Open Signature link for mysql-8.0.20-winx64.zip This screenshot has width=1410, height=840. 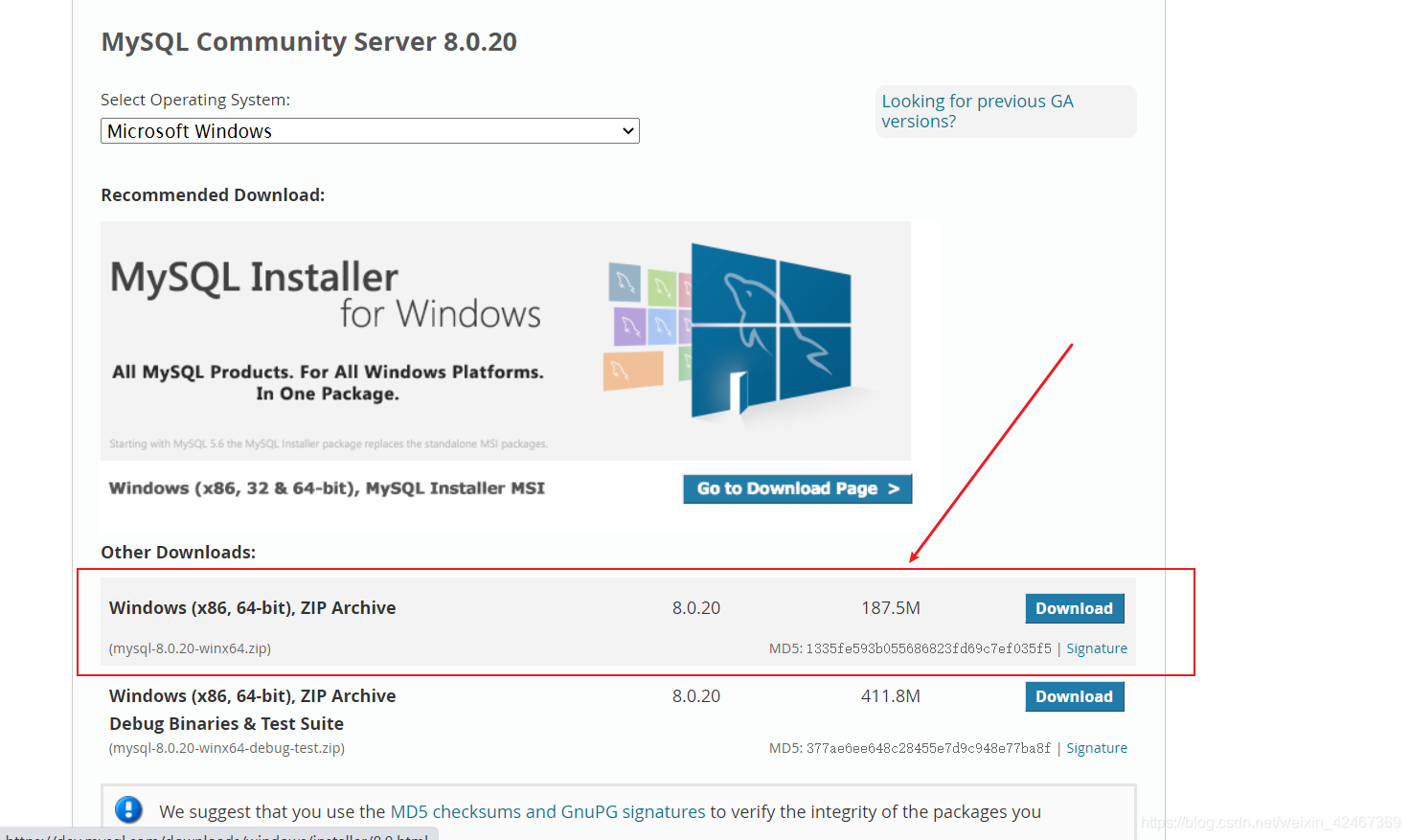pos(1097,648)
